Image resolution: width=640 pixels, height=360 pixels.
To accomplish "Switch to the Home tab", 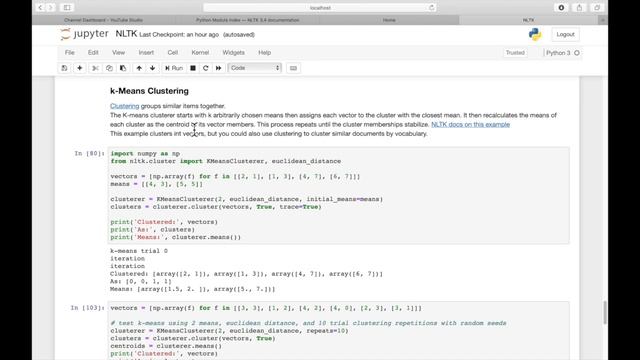I will coord(389,20).
